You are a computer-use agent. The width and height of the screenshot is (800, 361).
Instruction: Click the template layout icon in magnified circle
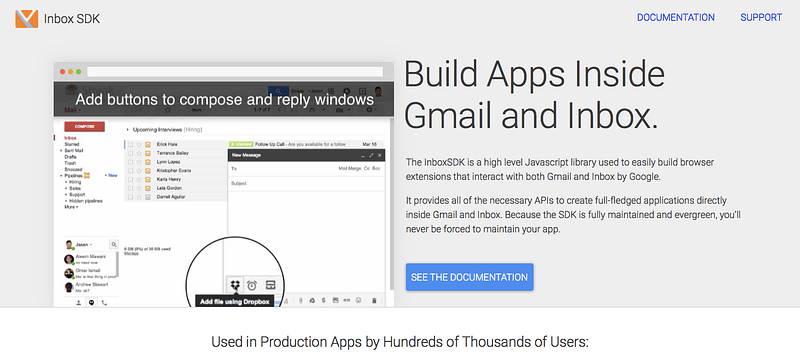270,285
